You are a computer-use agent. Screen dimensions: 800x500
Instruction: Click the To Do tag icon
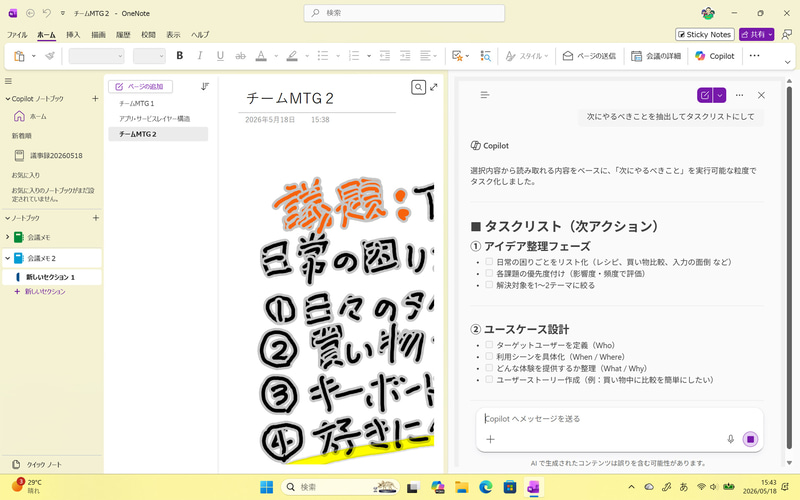[x=457, y=56]
